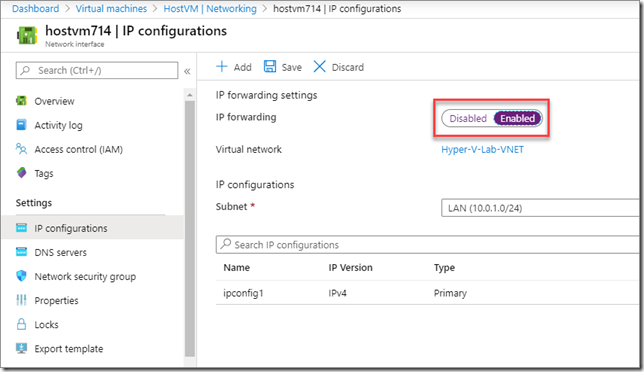Viewport: 644px width, 372px height.
Task: Click the hostvm714 network interface icon
Action: coord(27,35)
